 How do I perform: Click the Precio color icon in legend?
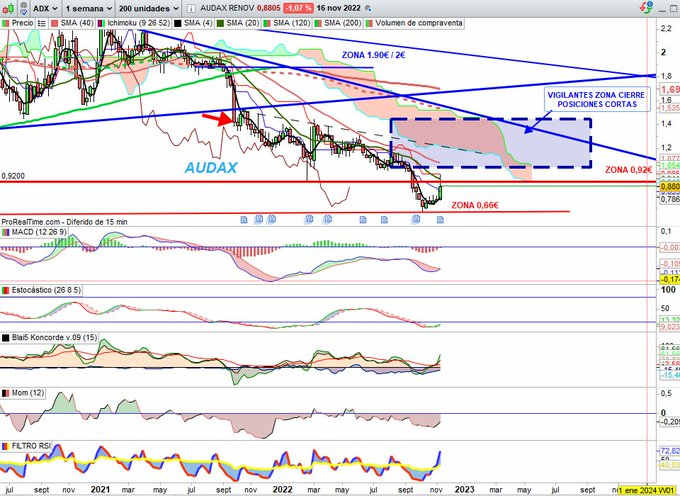point(6,23)
